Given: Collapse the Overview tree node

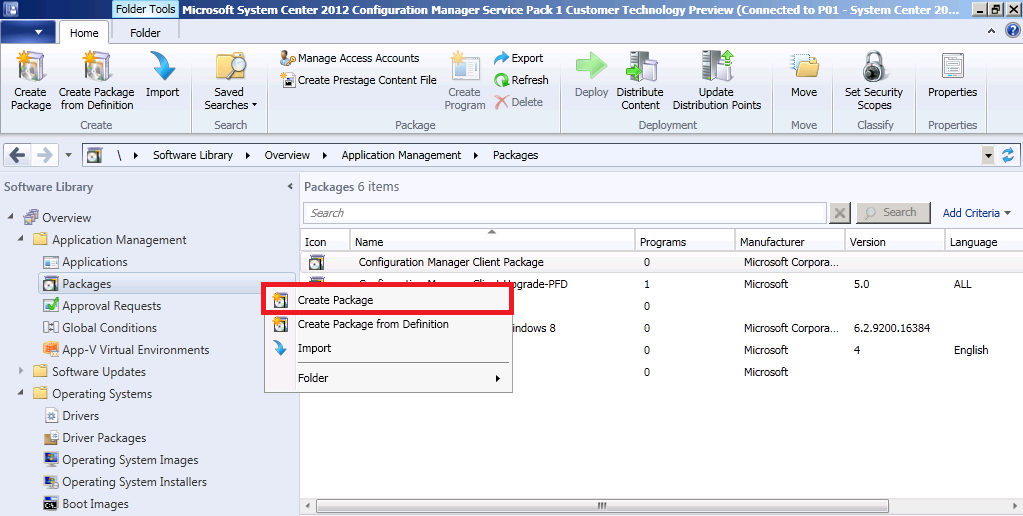Looking at the screenshot, I should coord(10,217).
